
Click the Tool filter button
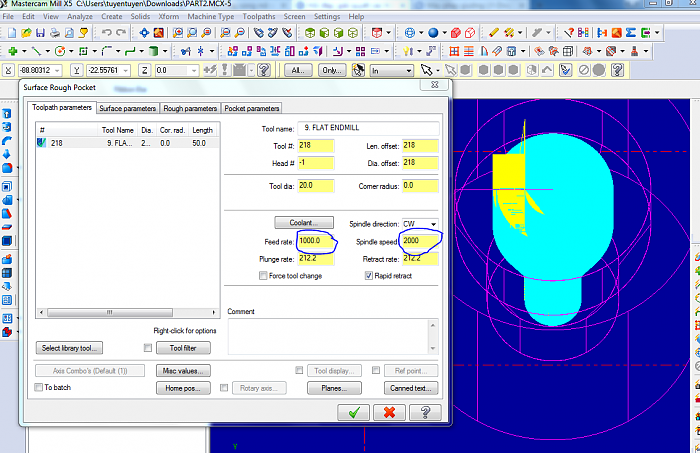(183, 348)
